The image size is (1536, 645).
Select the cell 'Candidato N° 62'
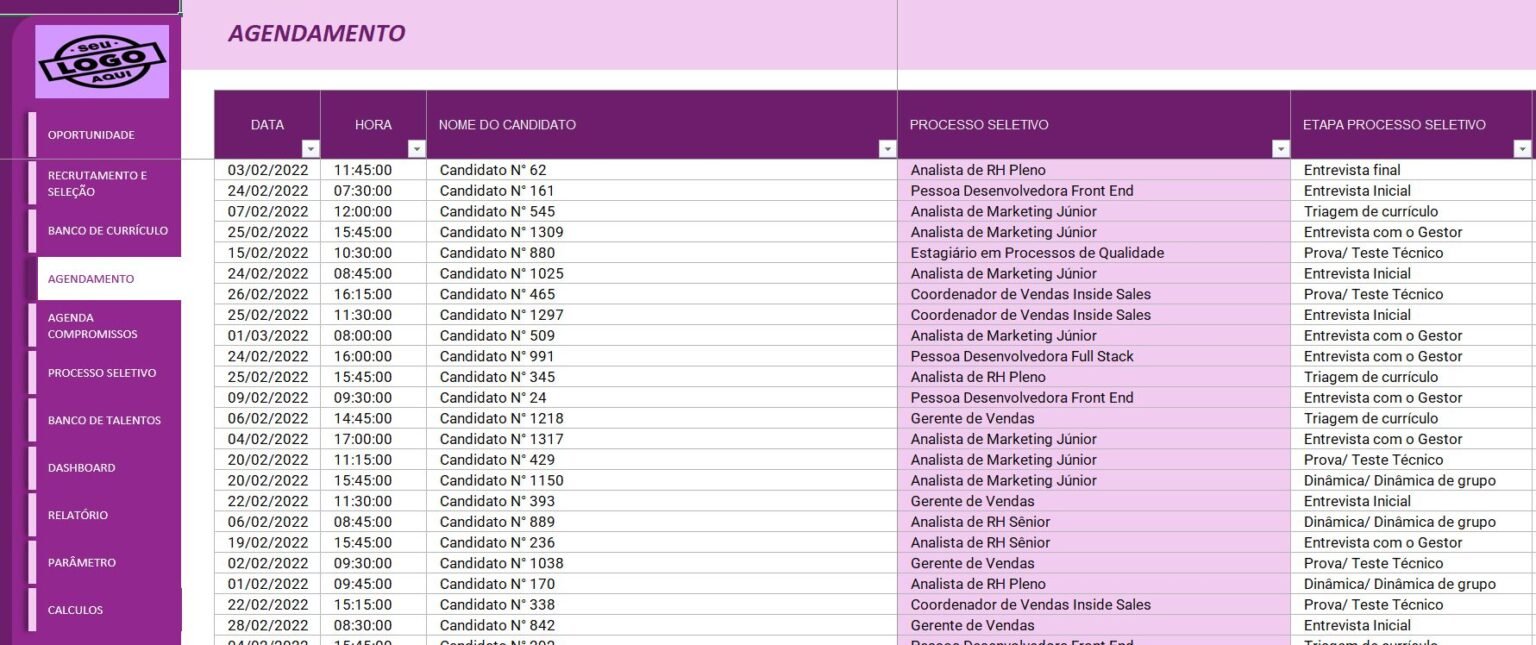[662, 170]
